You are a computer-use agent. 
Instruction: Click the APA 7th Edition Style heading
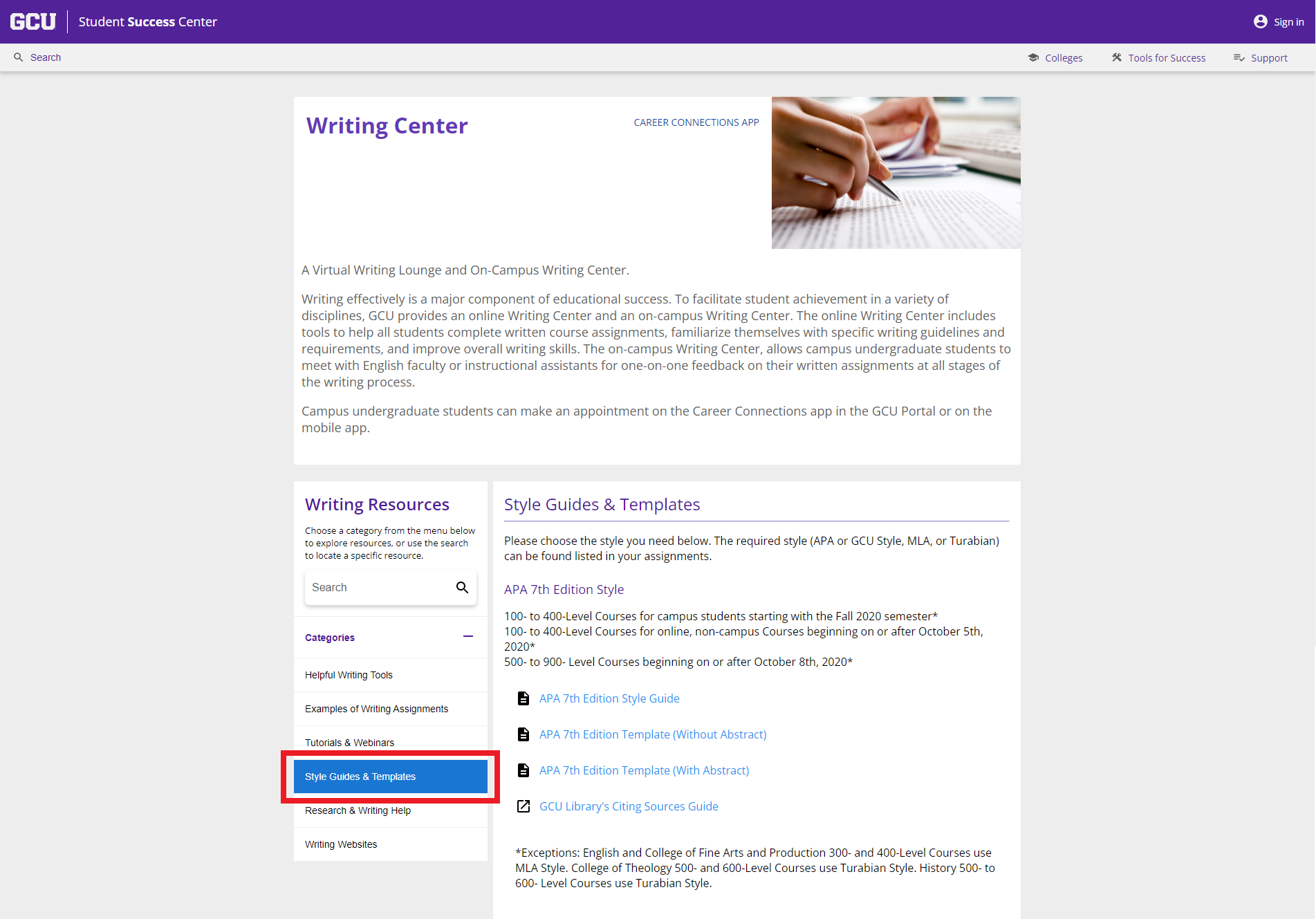(x=564, y=589)
